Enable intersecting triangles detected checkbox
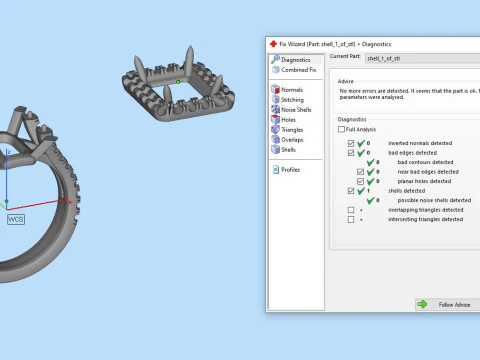Viewport: 480px width, 360px height. pyautogui.click(x=351, y=219)
